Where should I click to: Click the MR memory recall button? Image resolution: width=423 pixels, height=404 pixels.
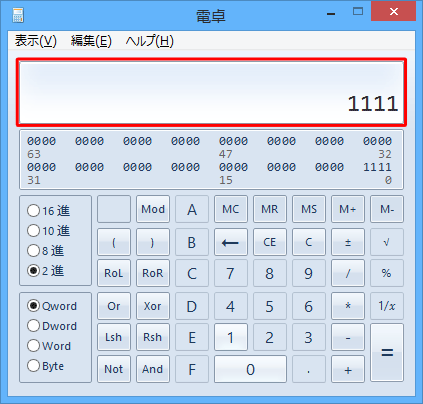click(x=270, y=209)
